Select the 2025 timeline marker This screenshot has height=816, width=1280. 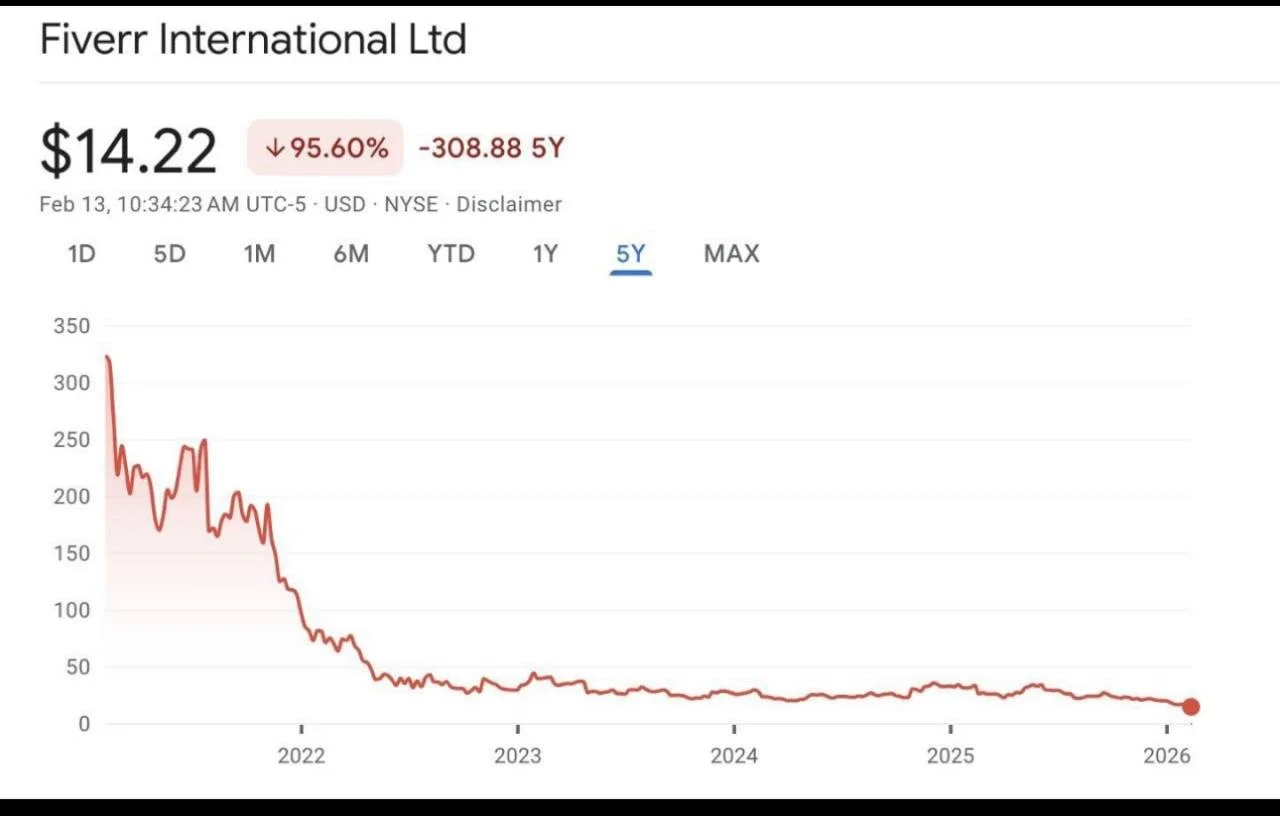[x=950, y=755]
